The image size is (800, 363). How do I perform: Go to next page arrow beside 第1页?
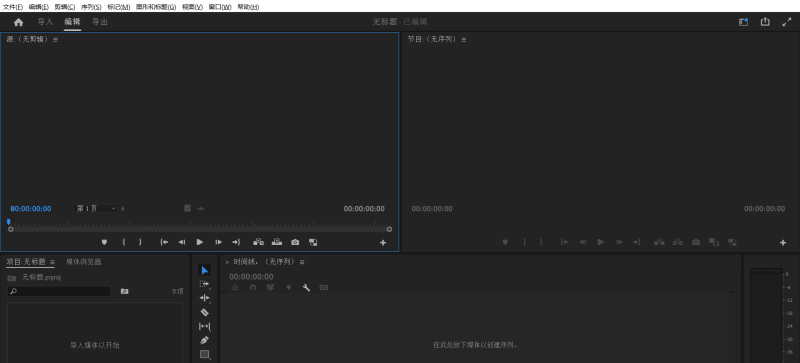point(123,208)
